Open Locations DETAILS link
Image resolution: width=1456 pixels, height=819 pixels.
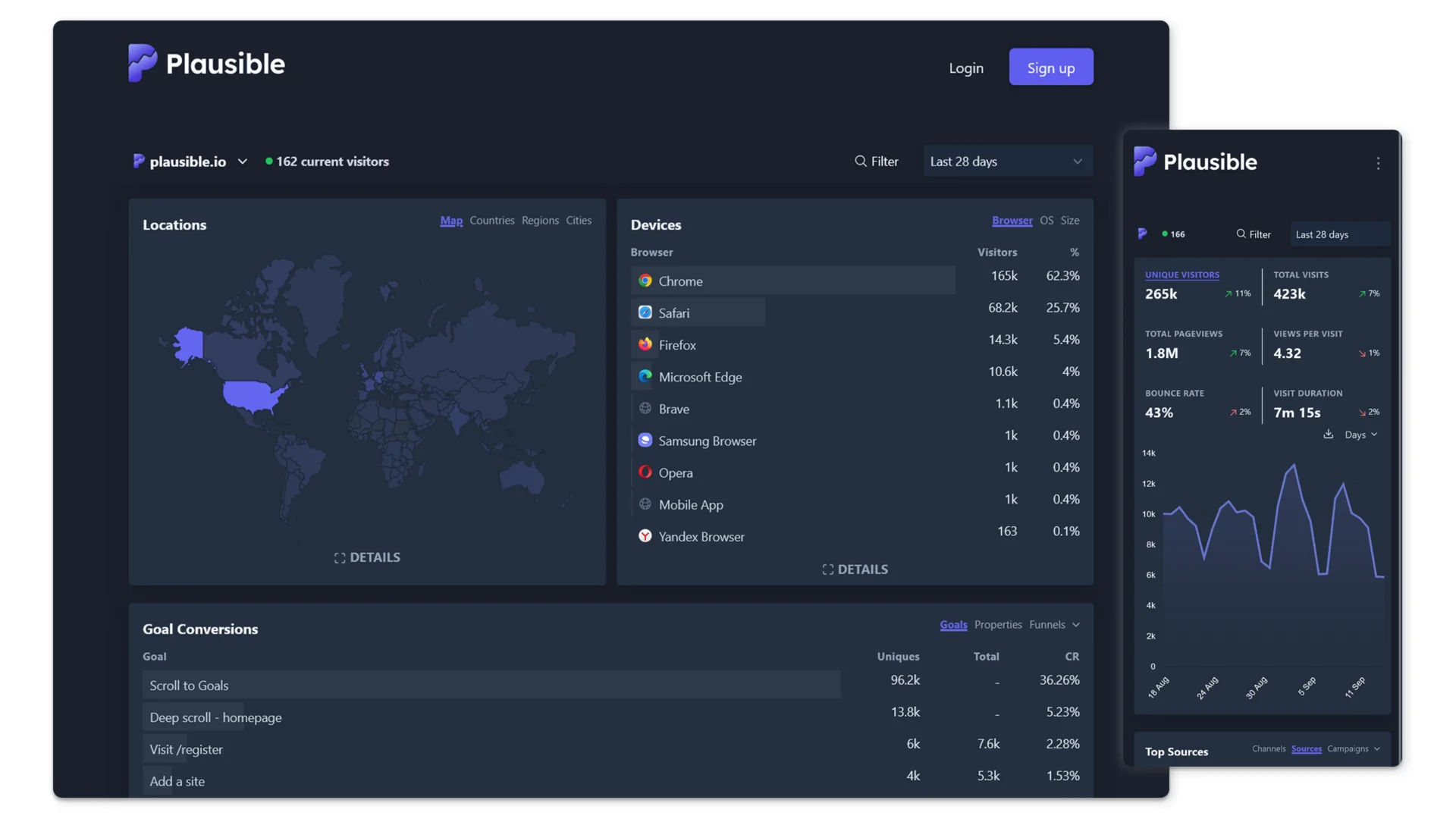click(367, 558)
